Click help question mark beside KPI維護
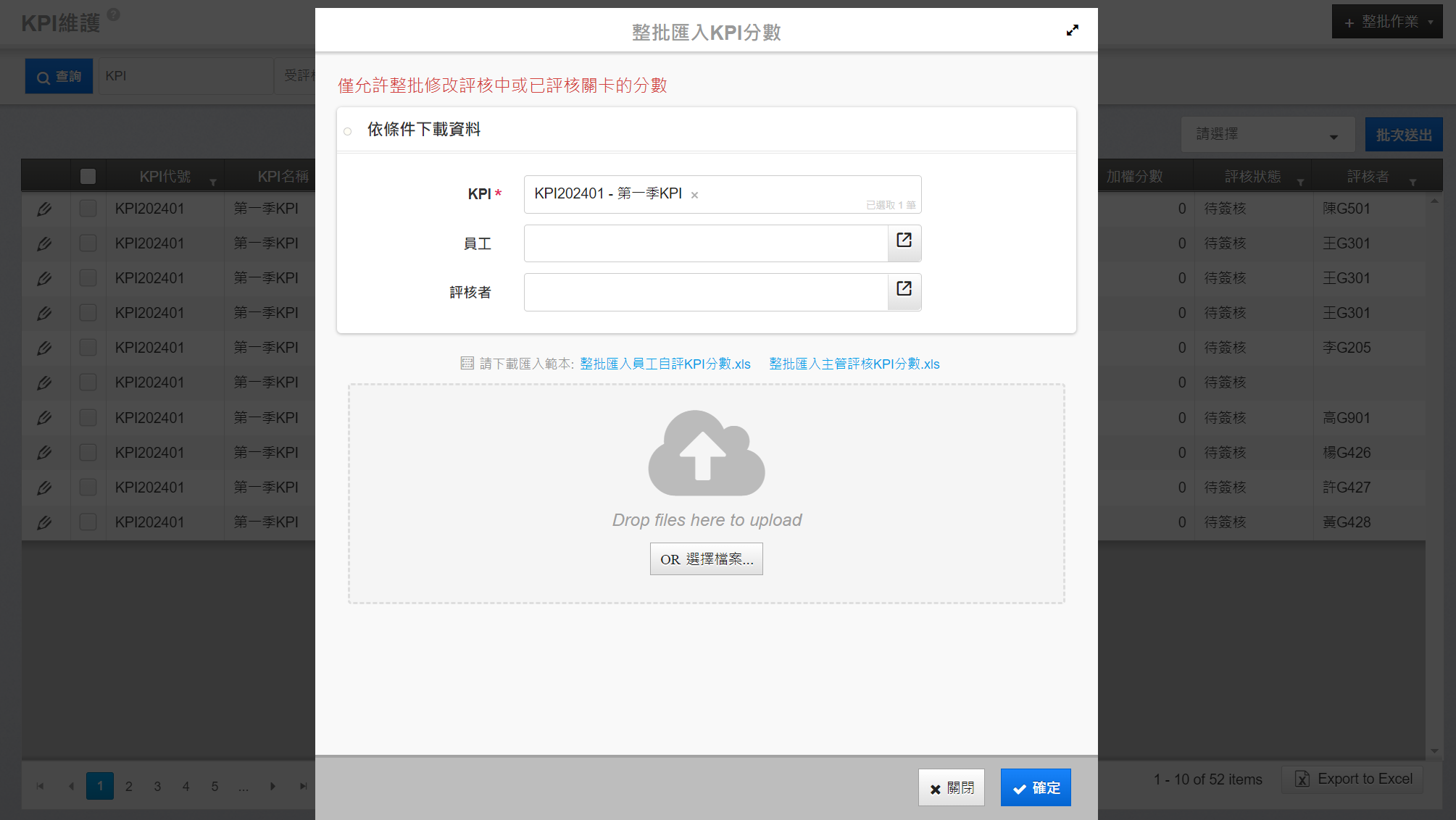The height and width of the screenshot is (820, 1456). point(113,14)
